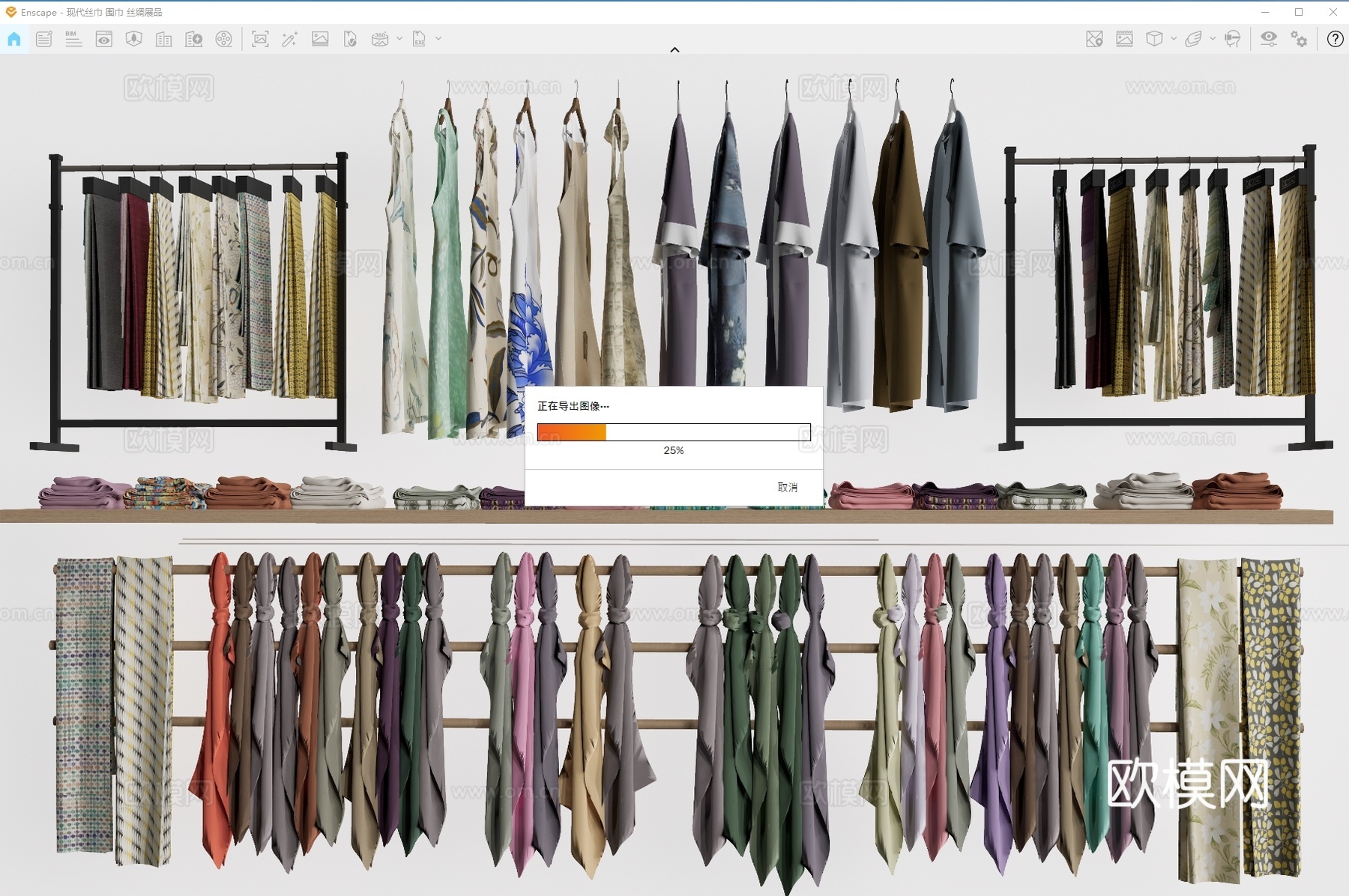Close the Enscape window
The height and width of the screenshot is (896, 1349).
(x=1333, y=12)
